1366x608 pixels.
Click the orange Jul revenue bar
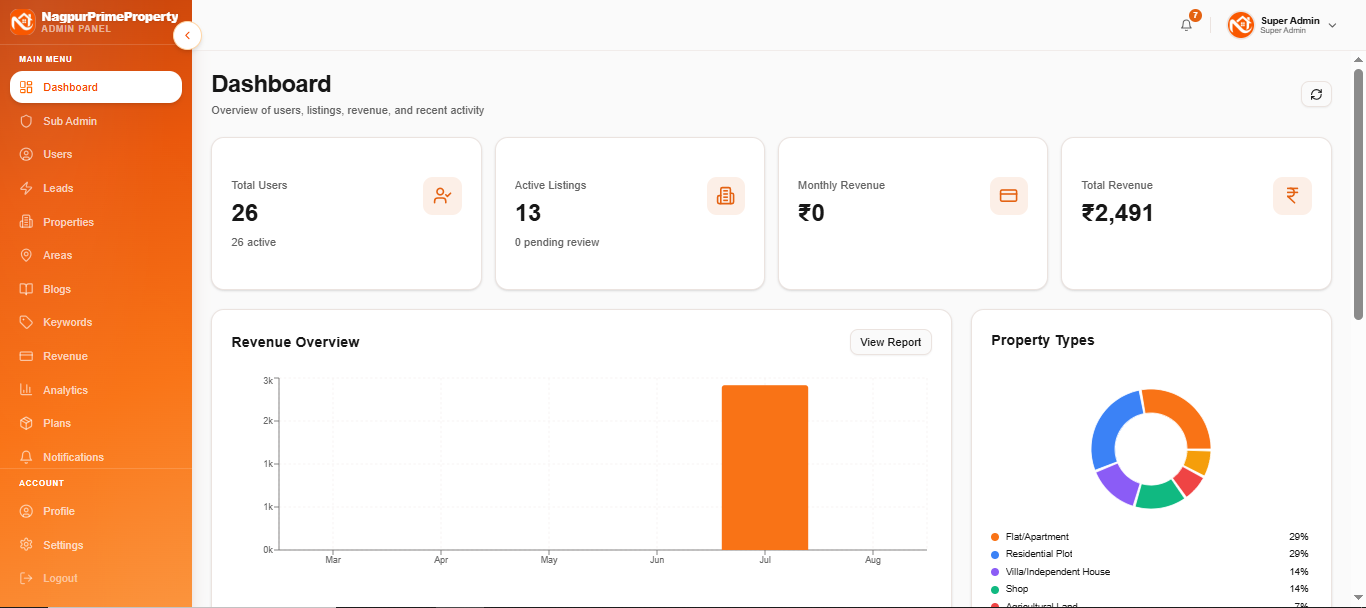point(765,467)
